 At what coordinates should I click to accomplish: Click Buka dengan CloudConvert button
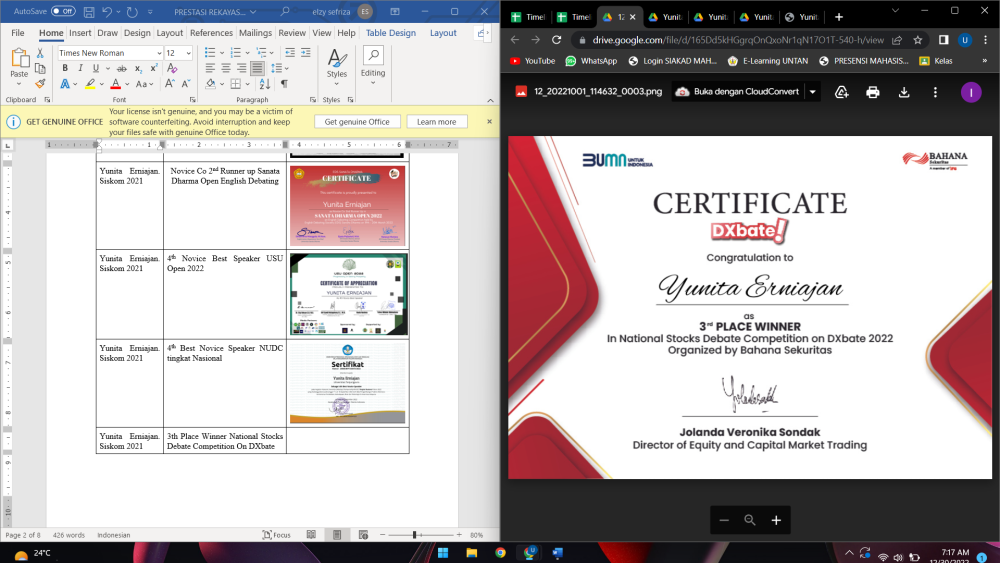click(x=739, y=92)
